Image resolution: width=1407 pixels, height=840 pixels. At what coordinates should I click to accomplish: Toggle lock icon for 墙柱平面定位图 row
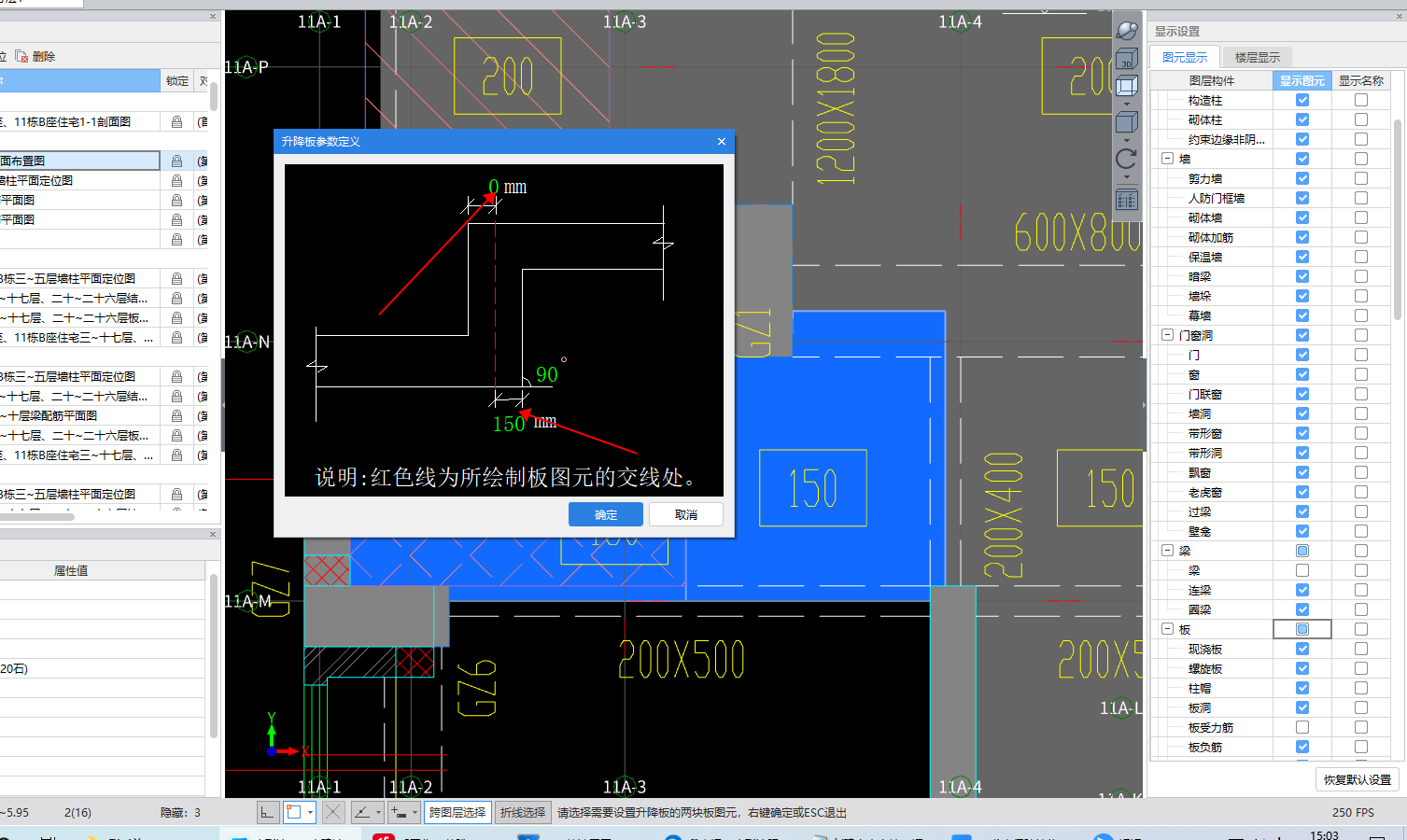[x=176, y=180]
